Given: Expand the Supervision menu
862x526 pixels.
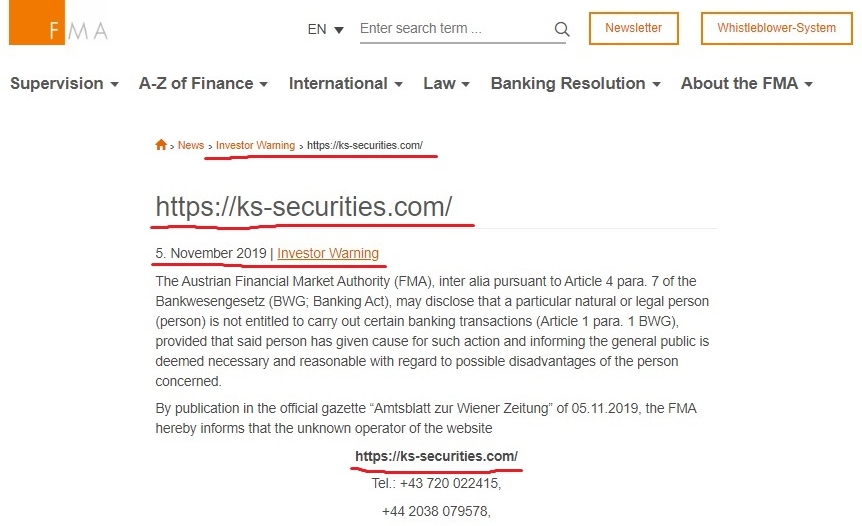Looking at the screenshot, I should point(64,84).
